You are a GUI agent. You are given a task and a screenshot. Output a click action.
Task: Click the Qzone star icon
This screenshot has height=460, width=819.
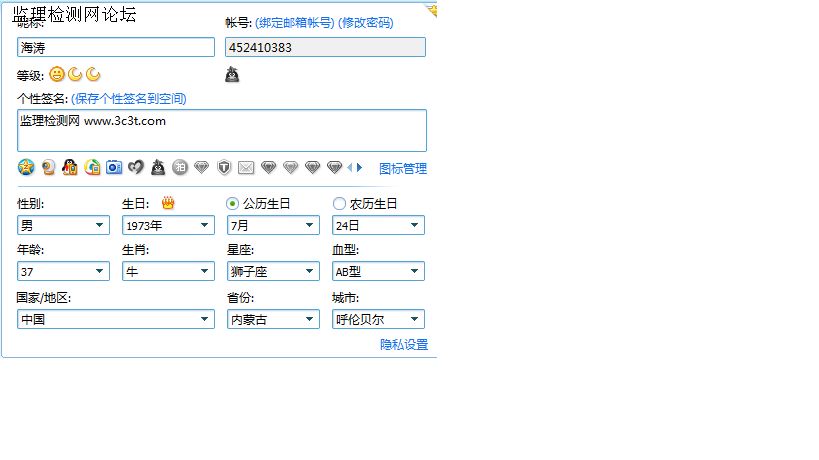(26, 167)
